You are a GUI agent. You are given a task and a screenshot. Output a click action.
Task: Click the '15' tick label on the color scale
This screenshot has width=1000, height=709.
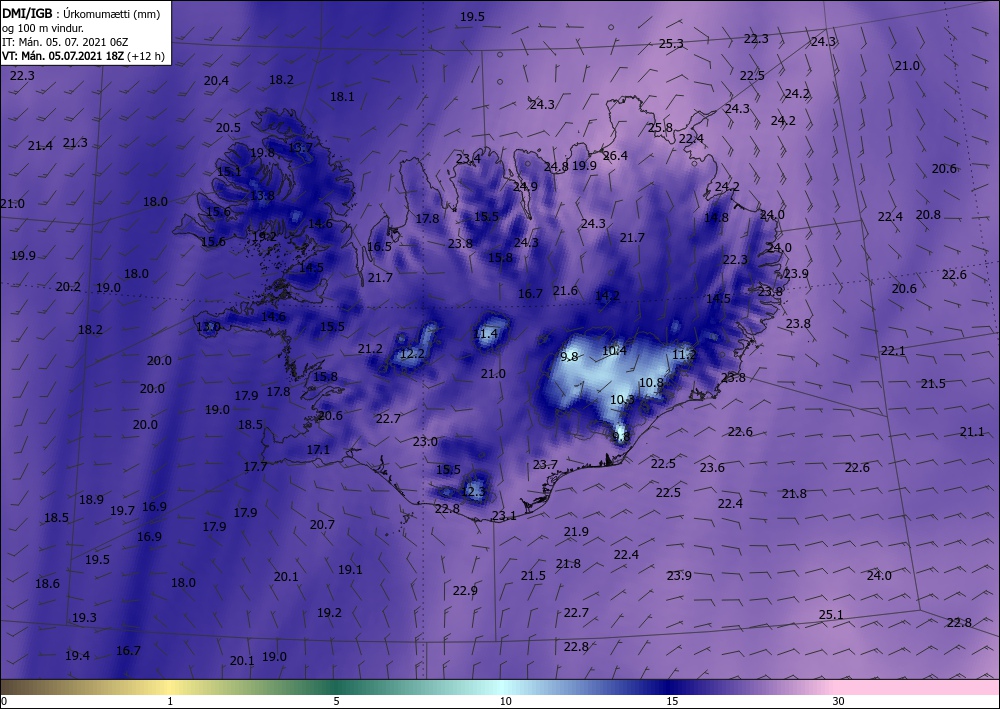671,702
